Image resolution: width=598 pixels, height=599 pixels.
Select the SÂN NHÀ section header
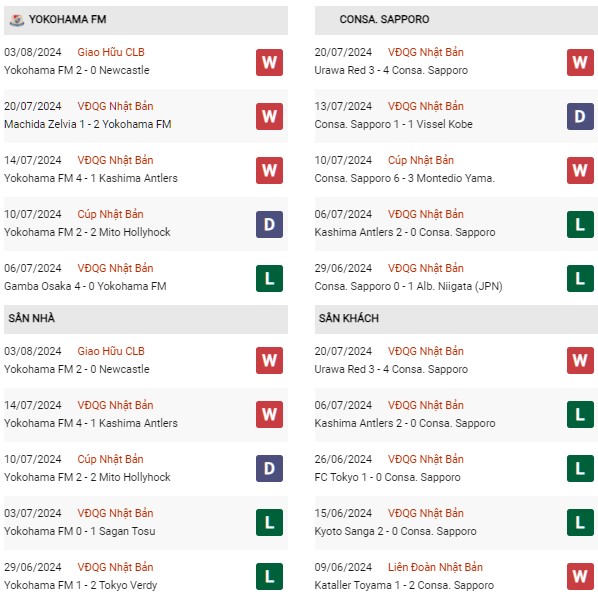click(146, 319)
